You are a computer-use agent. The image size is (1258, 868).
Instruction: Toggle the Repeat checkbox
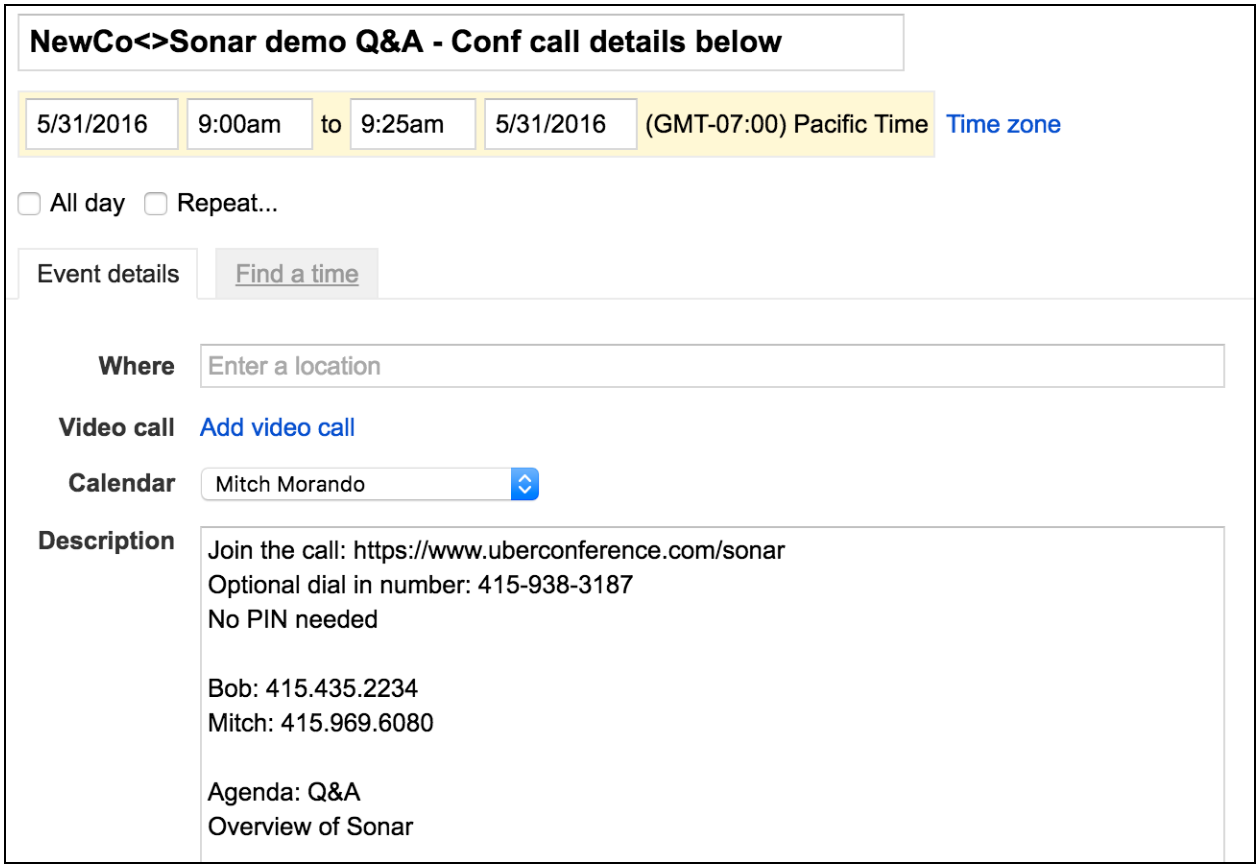coord(155,204)
